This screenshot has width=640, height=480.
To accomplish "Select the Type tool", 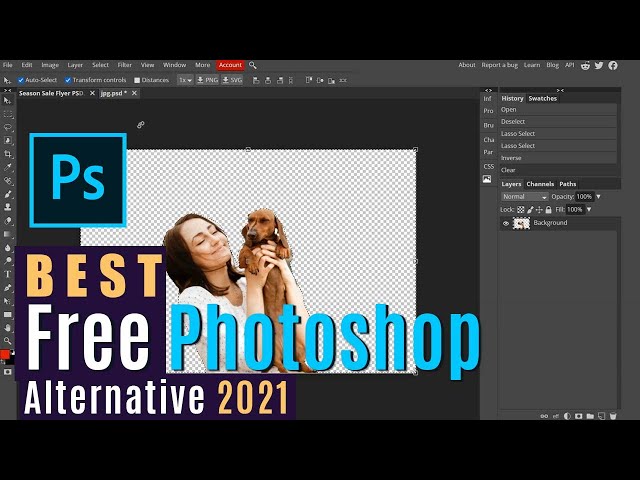I will coord(8,274).
